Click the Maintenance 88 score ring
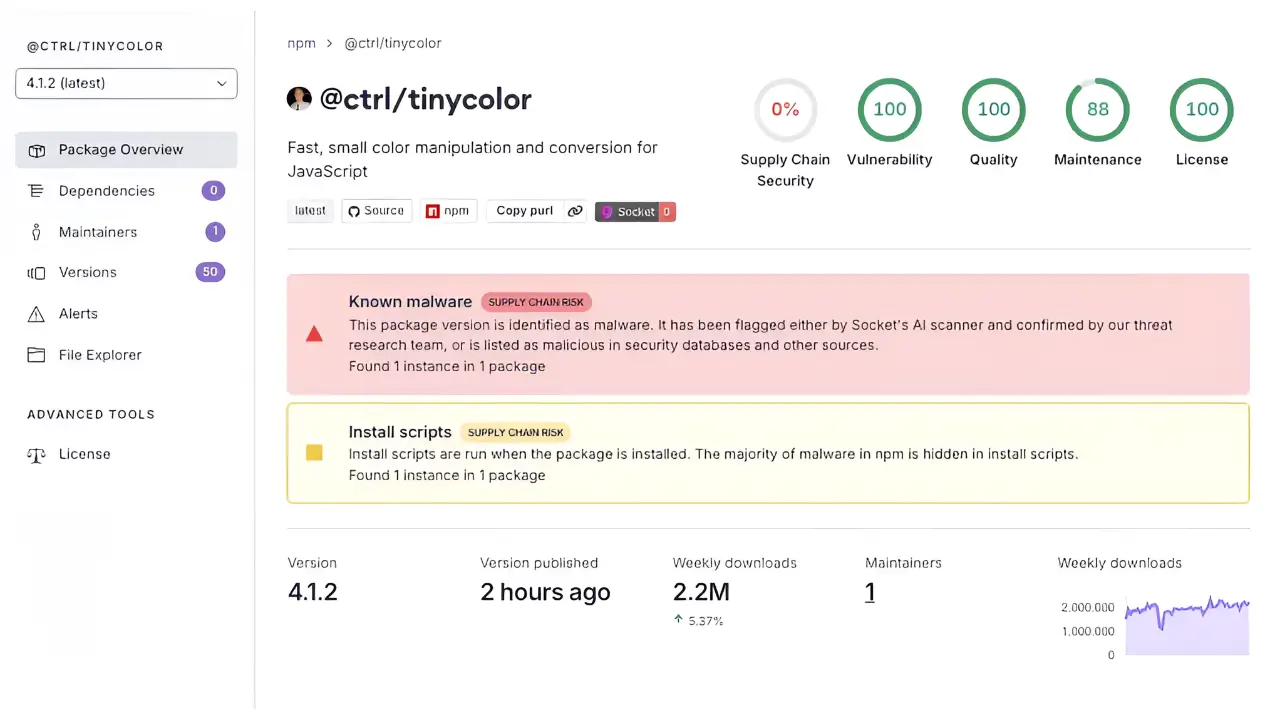 (1097, 110)
